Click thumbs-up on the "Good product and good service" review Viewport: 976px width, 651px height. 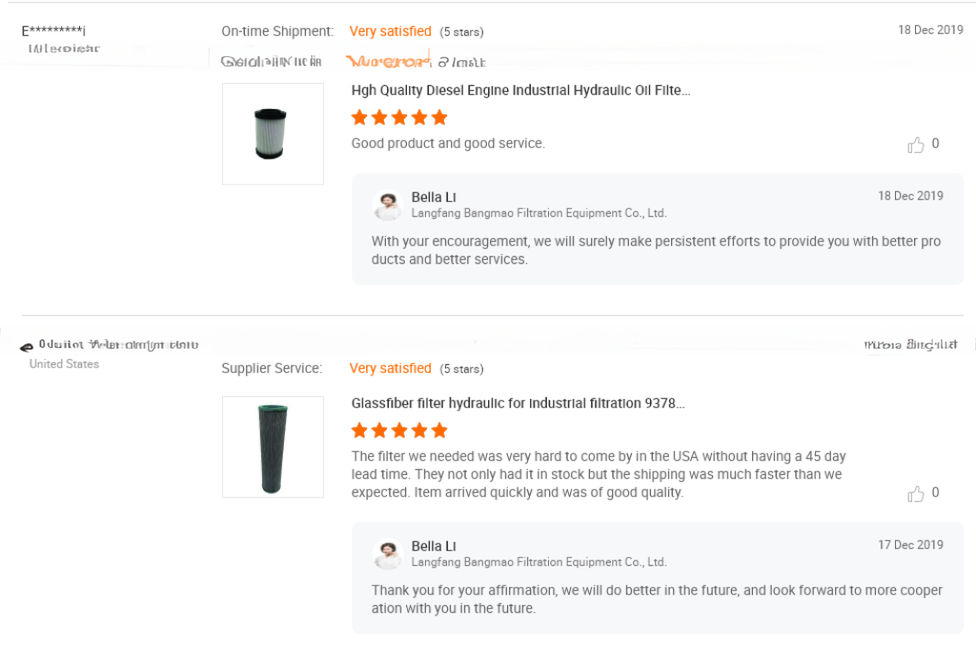pyautogui.click(x=916, y=145)
